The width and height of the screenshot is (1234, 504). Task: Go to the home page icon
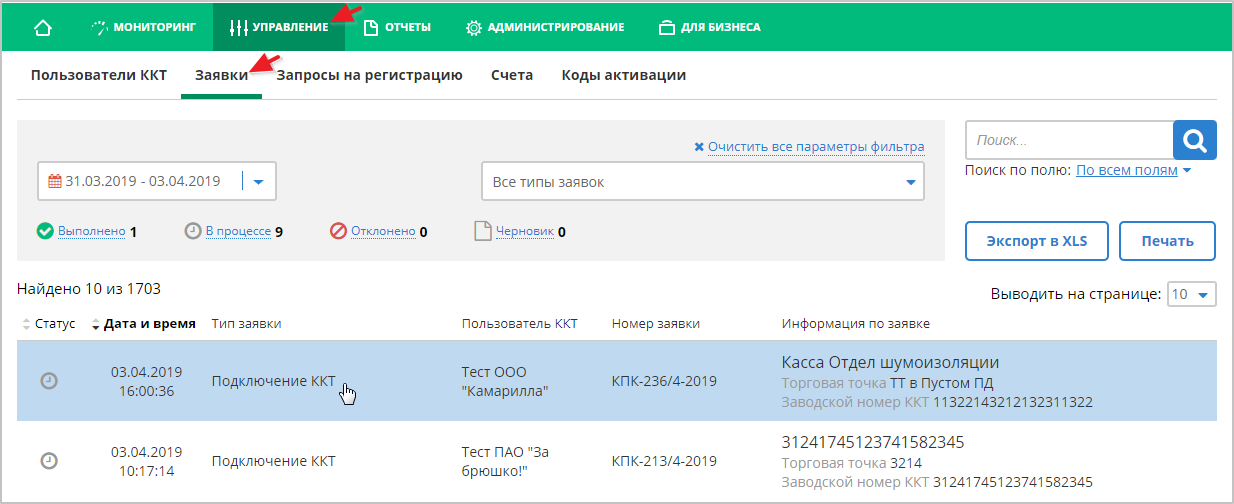point(43,27)
